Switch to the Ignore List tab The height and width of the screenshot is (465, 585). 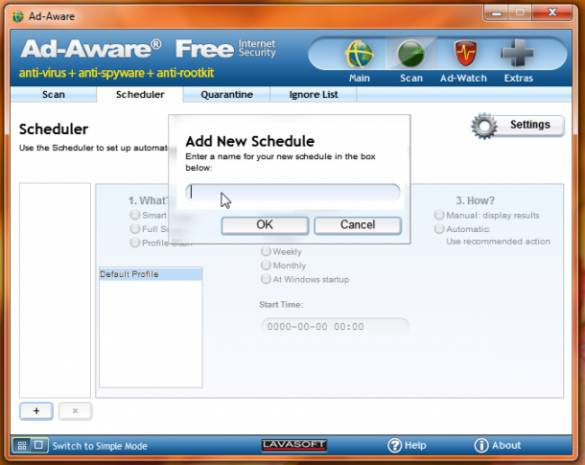pyautogui.click(x=313, y=94)
